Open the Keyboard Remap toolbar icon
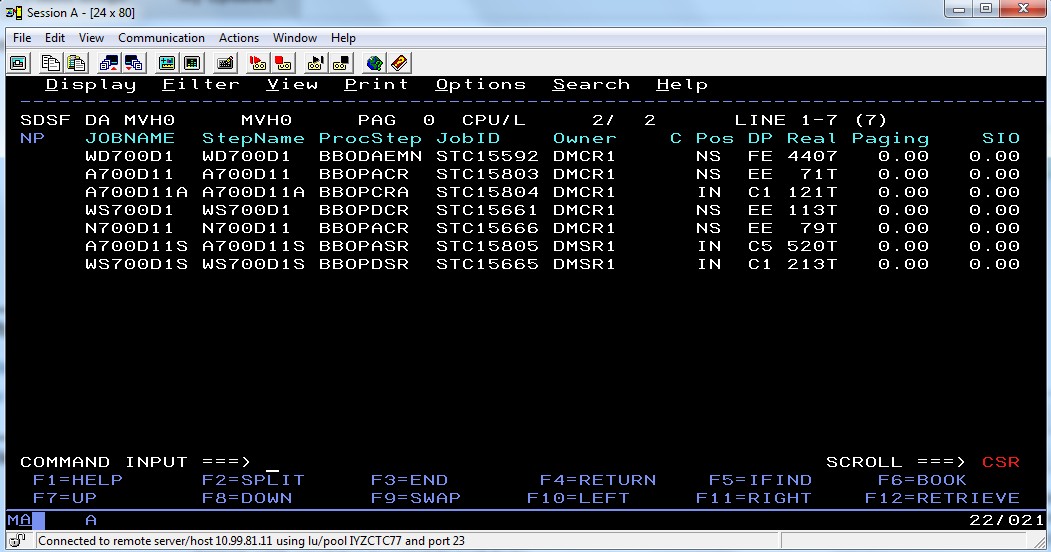The image size is (1051, 552). click(x=225, y=63)
